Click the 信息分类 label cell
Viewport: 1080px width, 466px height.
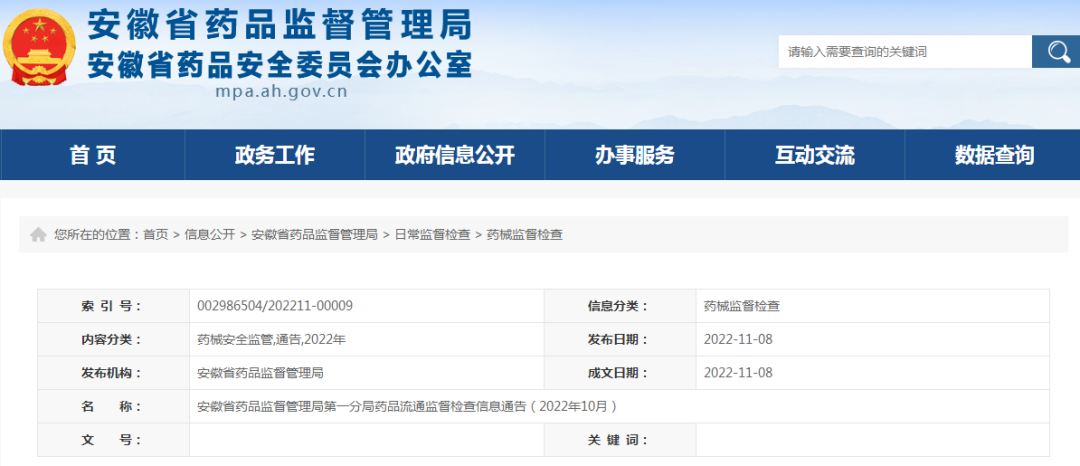click(620, 306)
